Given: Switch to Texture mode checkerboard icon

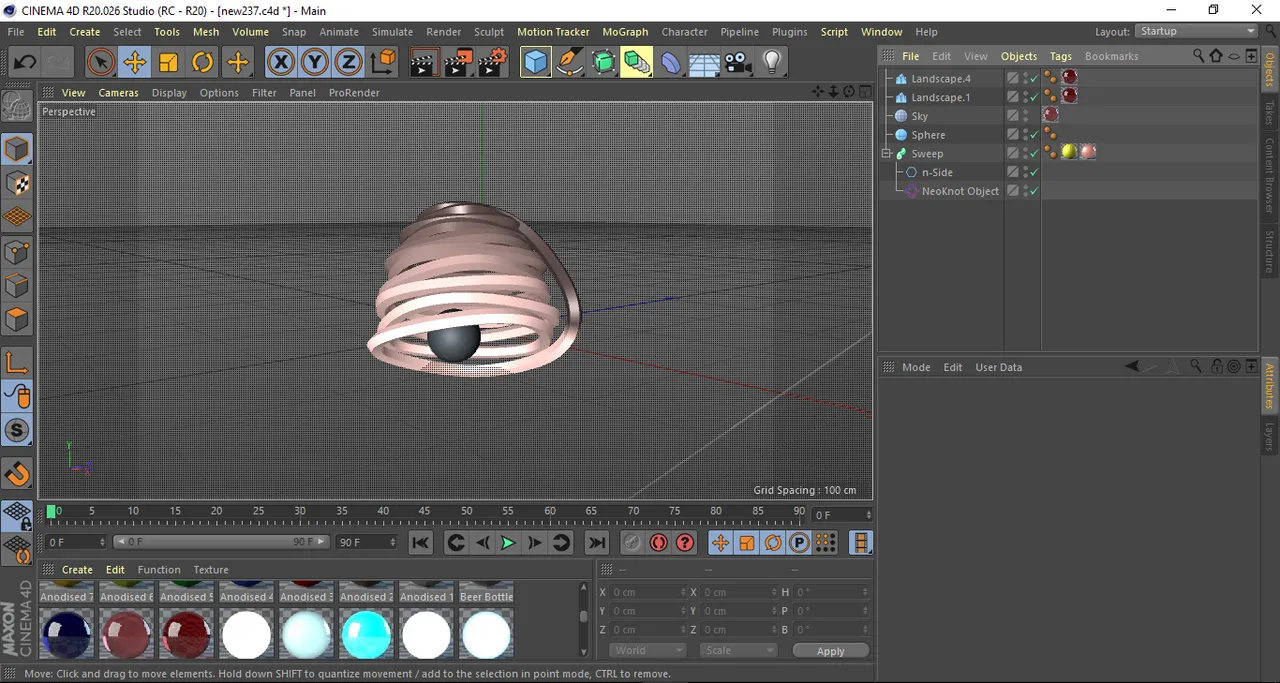Looking at the screenshot, I should tap(17, 184).
